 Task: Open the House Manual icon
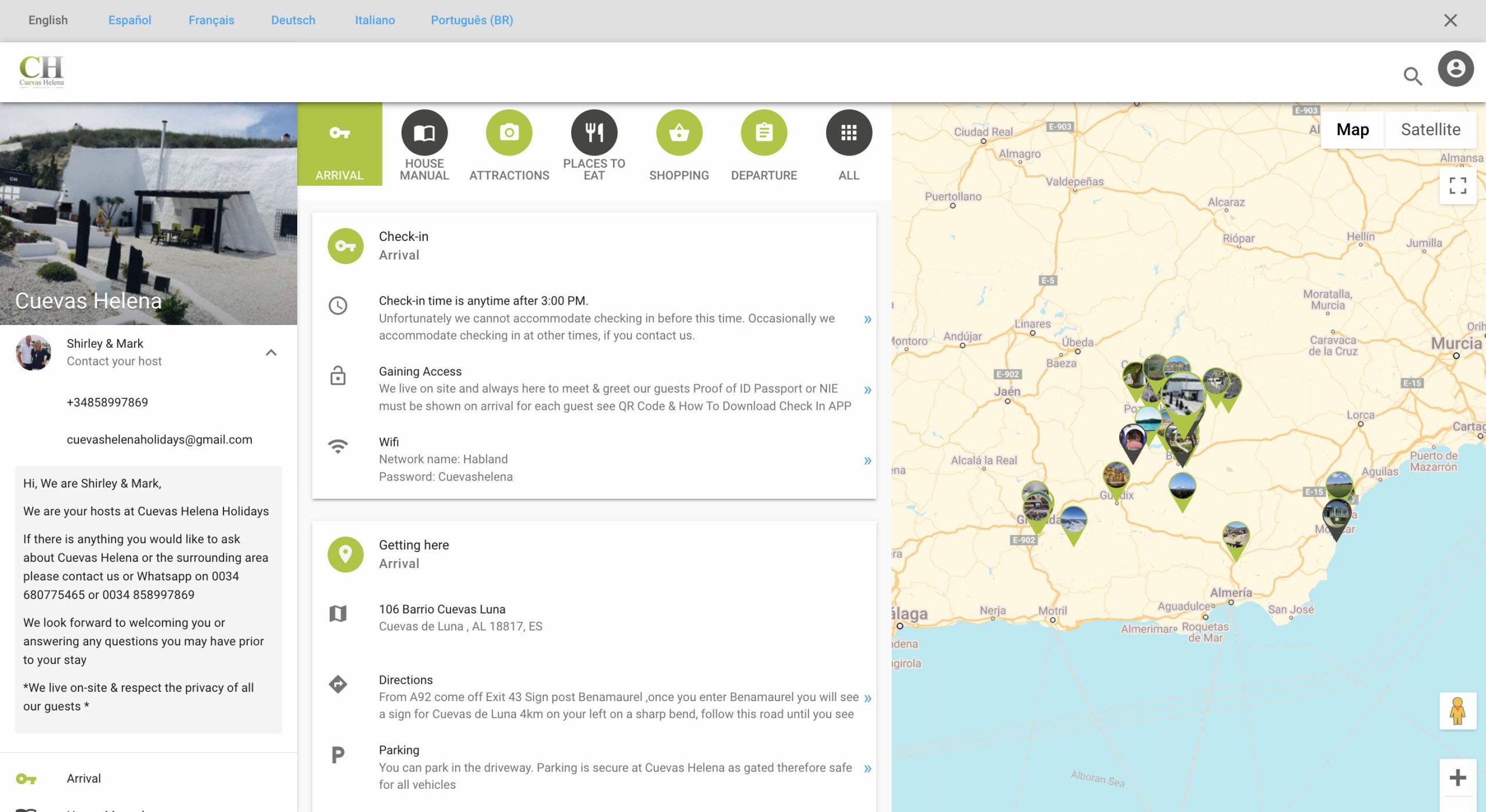click(x=424, y=133)
